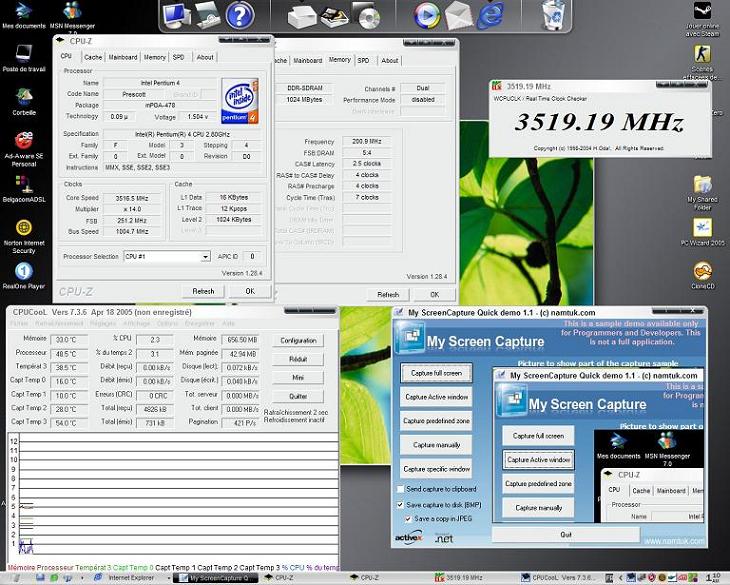Open the BelgacomADSL desktop icon

24,189
